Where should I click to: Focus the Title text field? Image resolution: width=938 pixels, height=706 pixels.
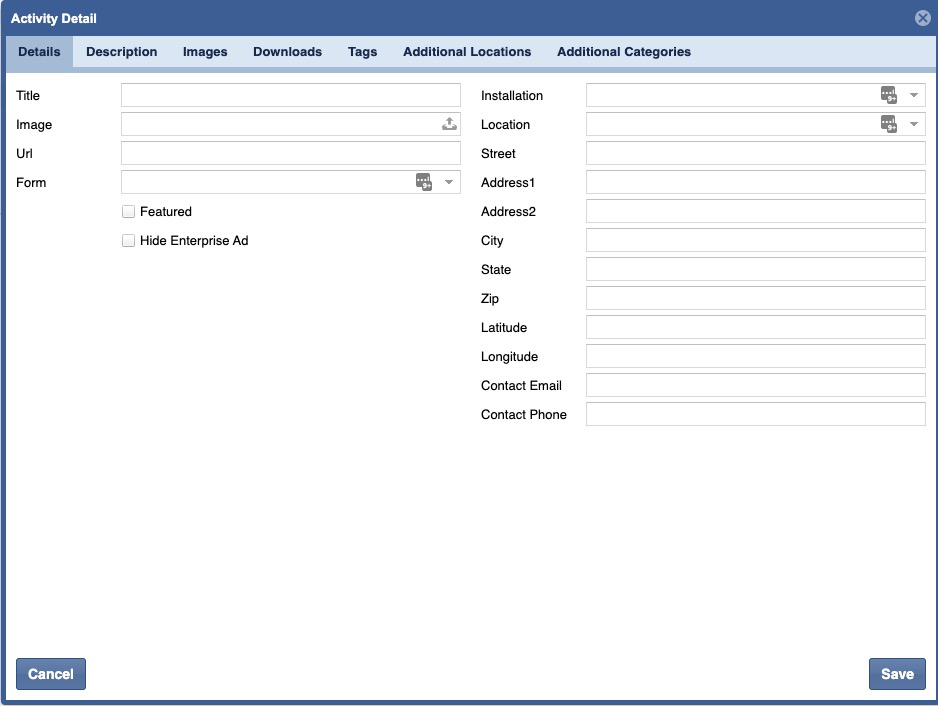click(x=290, y=96)
